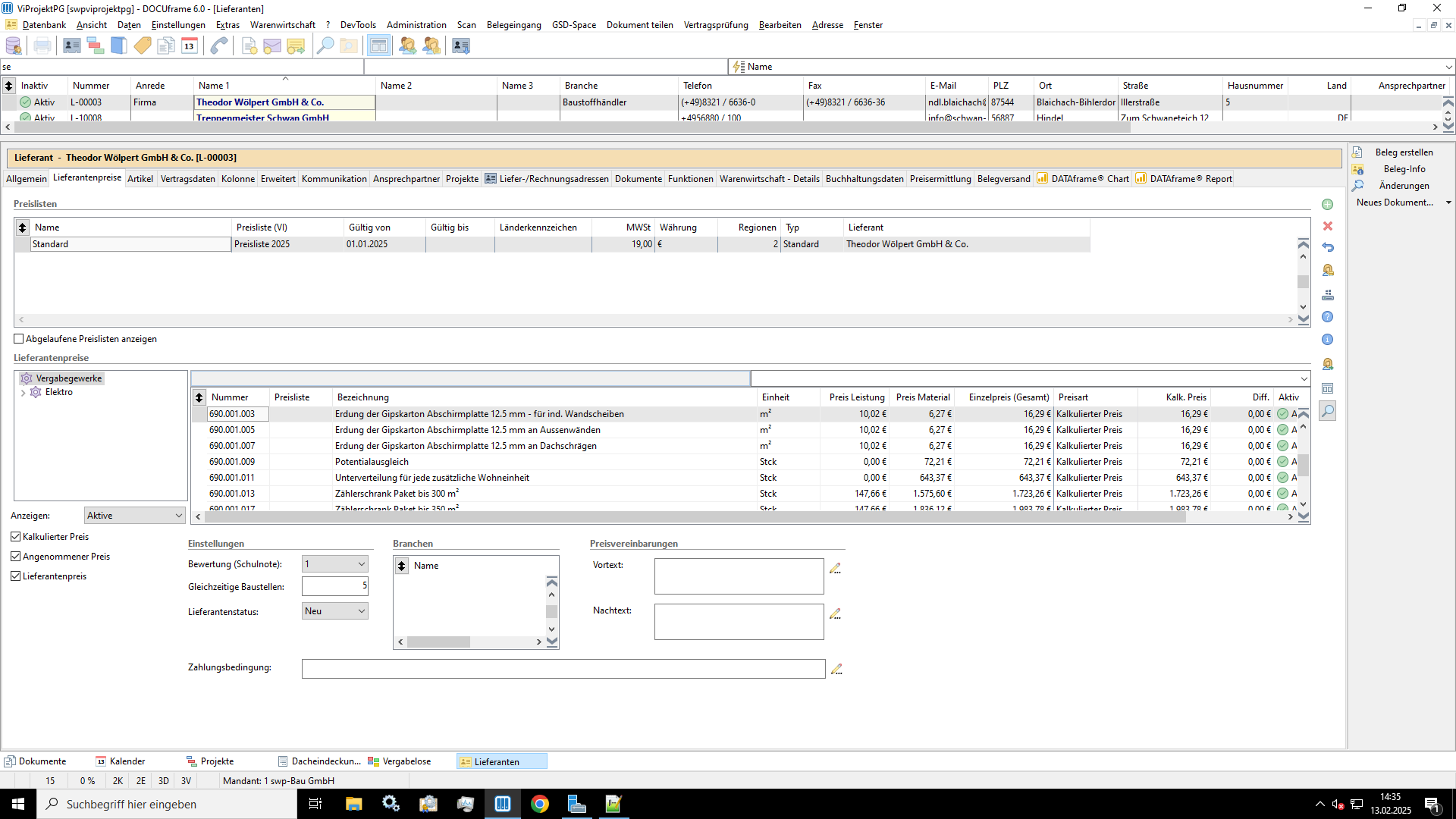Click the green add icon beside Preislisten
This screenshot has width=1456, height=819.
click(x=1327, y=204)
